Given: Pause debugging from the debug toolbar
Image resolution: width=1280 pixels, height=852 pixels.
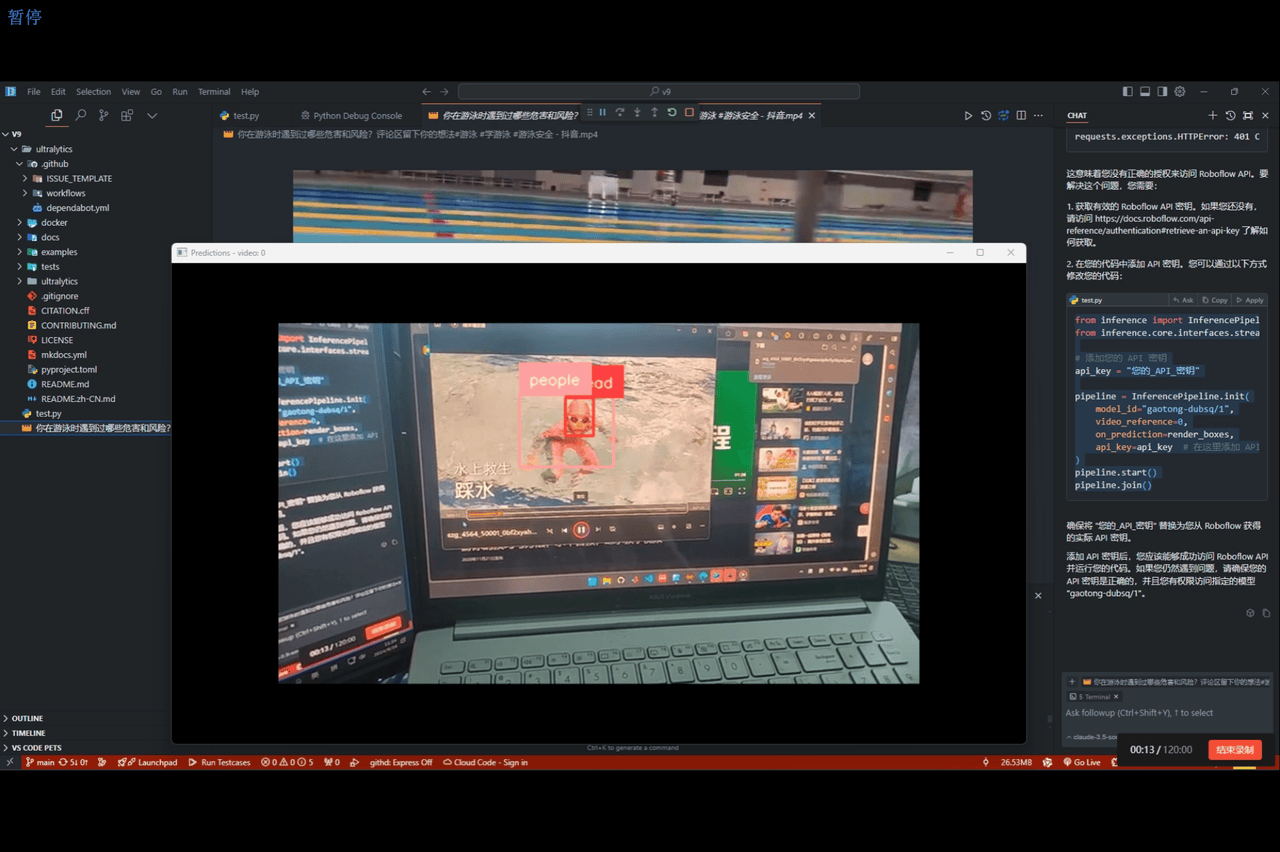Looking at the screenshot, I should click(x=602, y=113).
